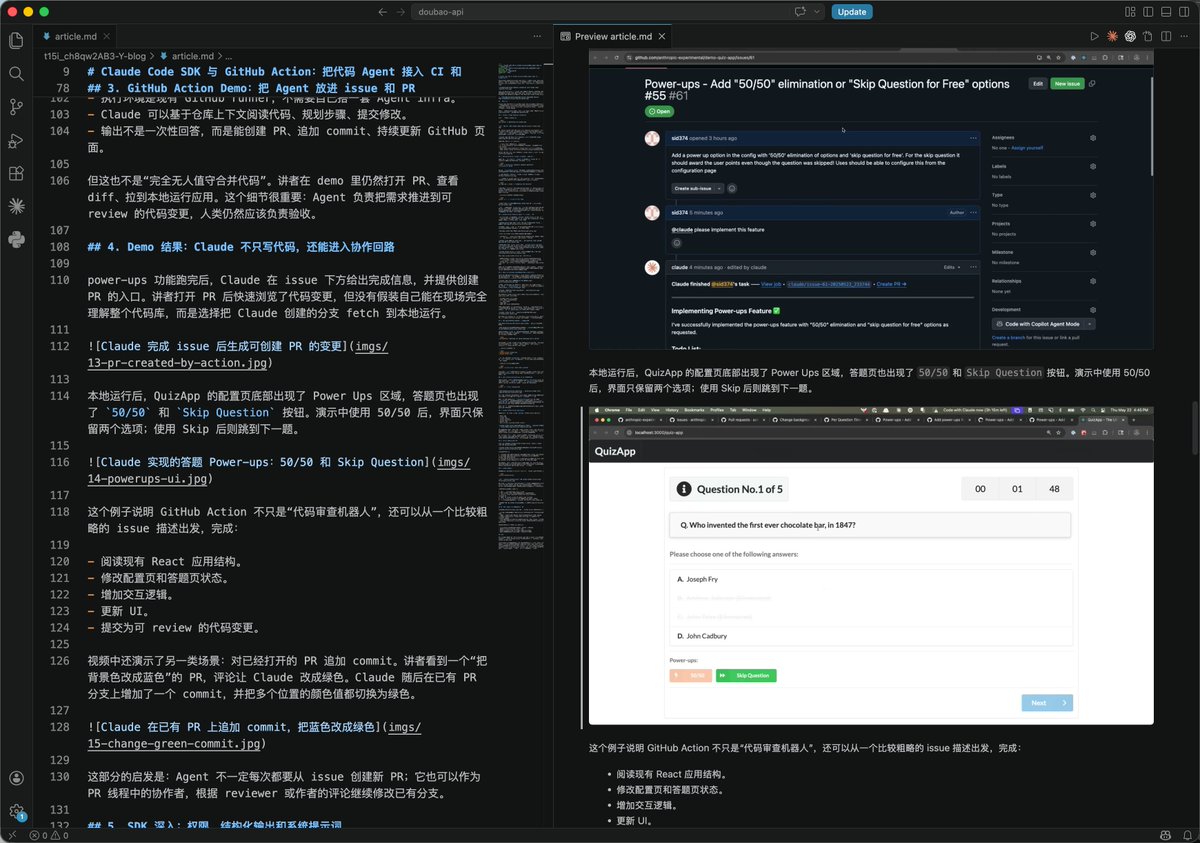
Task: Open the editor More Actions ellipsis menu
Action: [x=1185, y=36]
